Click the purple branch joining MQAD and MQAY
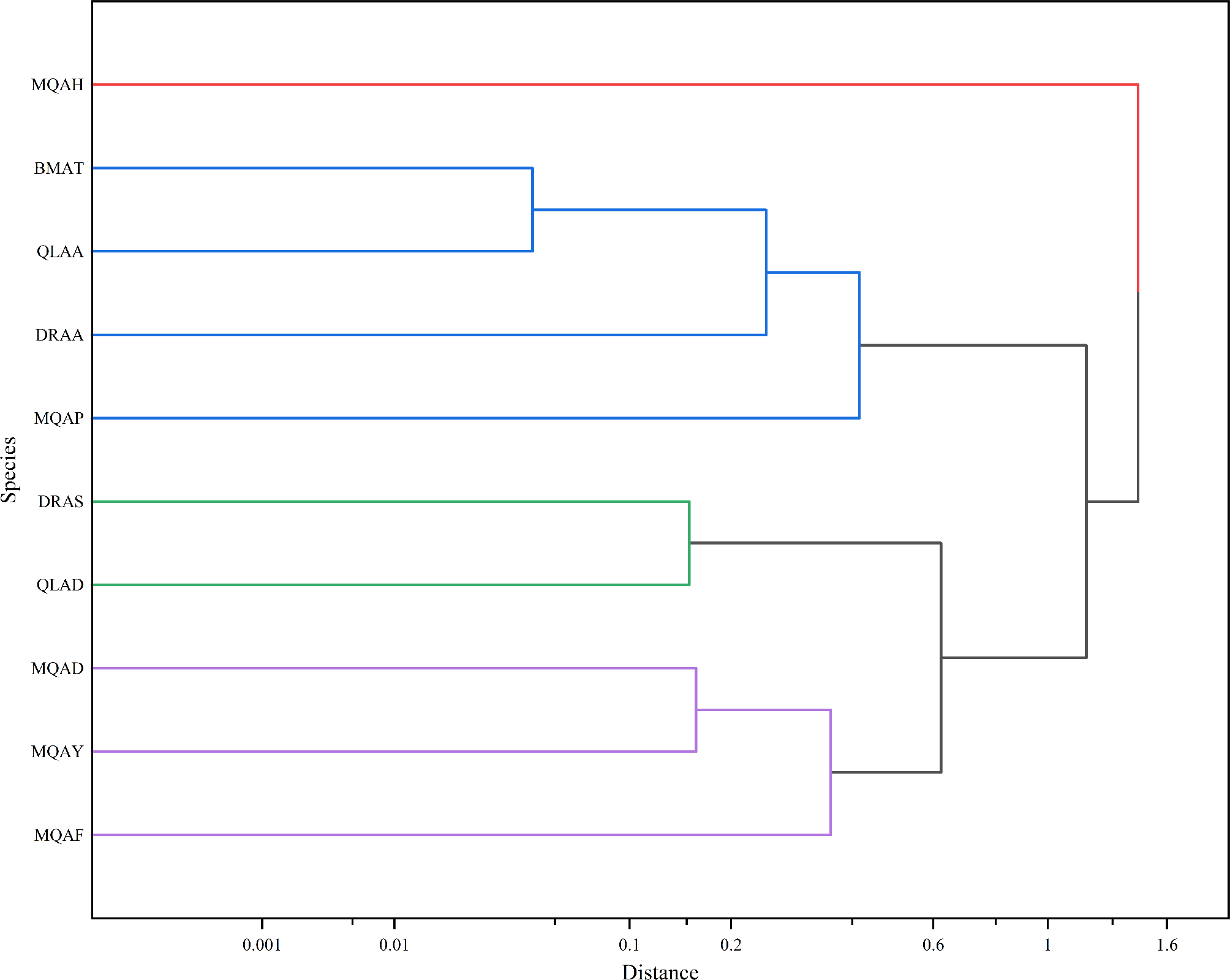This screenshot has width=1230, height=980. pyautogui.click(x=696, y=710)
